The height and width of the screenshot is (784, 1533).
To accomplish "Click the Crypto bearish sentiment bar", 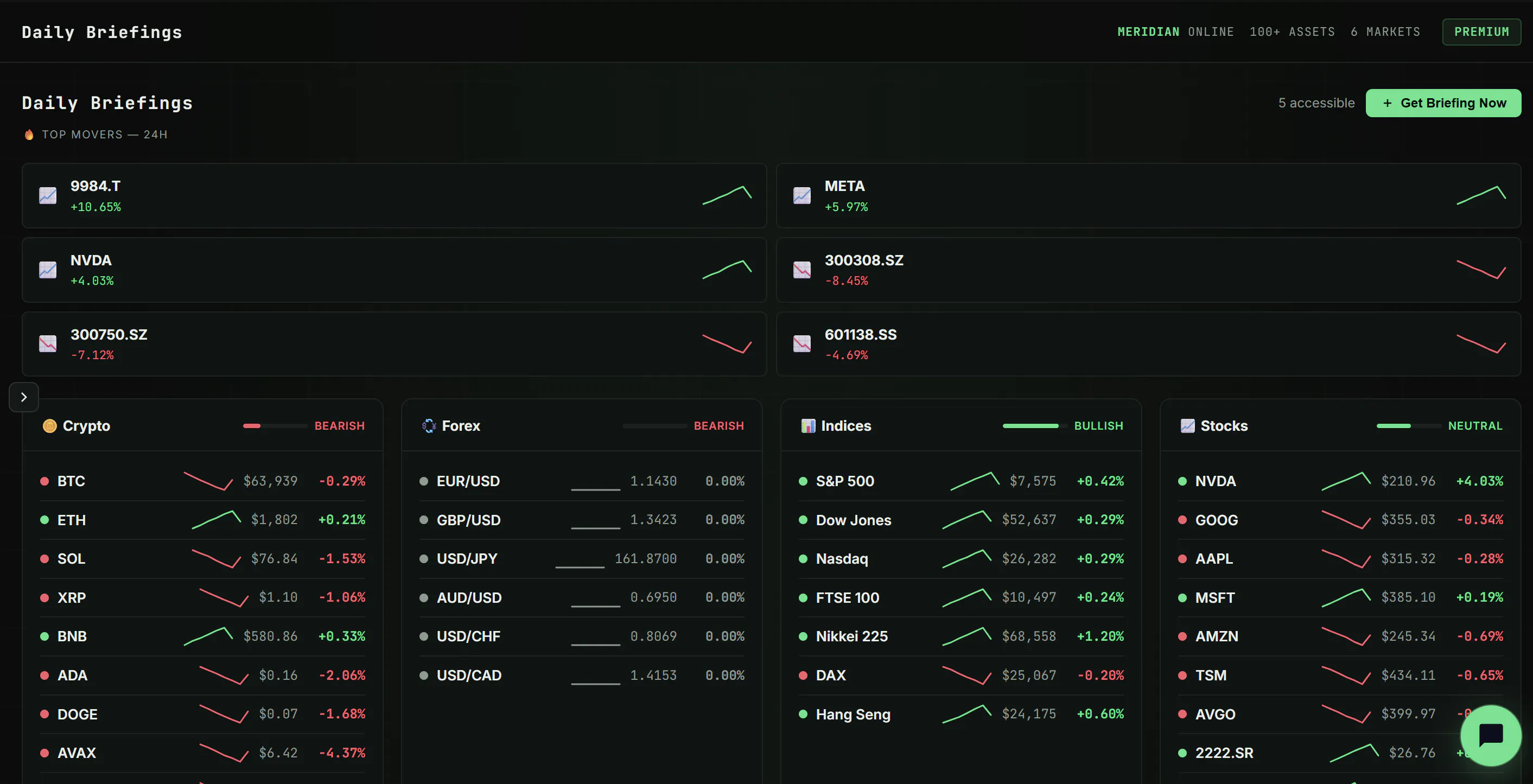I will (275, 426).
